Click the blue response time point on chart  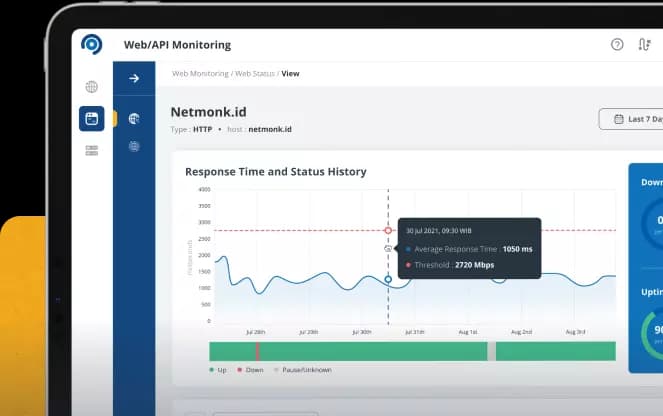point(388,279)
